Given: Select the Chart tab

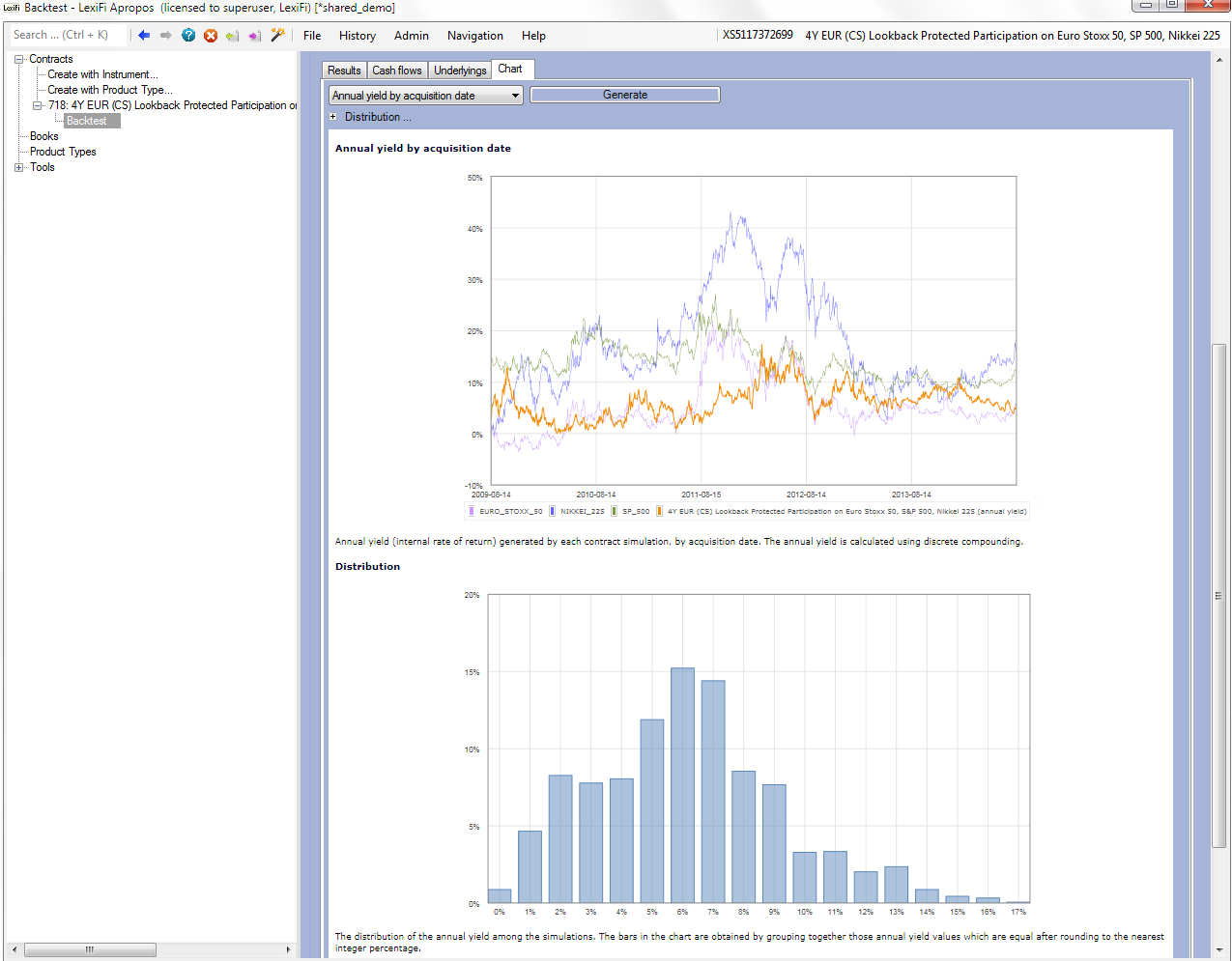Looking at the screenshot, I should [511, 69].
